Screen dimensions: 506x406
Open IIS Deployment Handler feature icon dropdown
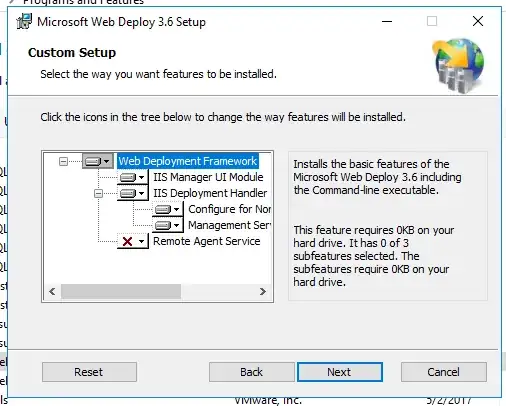(132, 193)
